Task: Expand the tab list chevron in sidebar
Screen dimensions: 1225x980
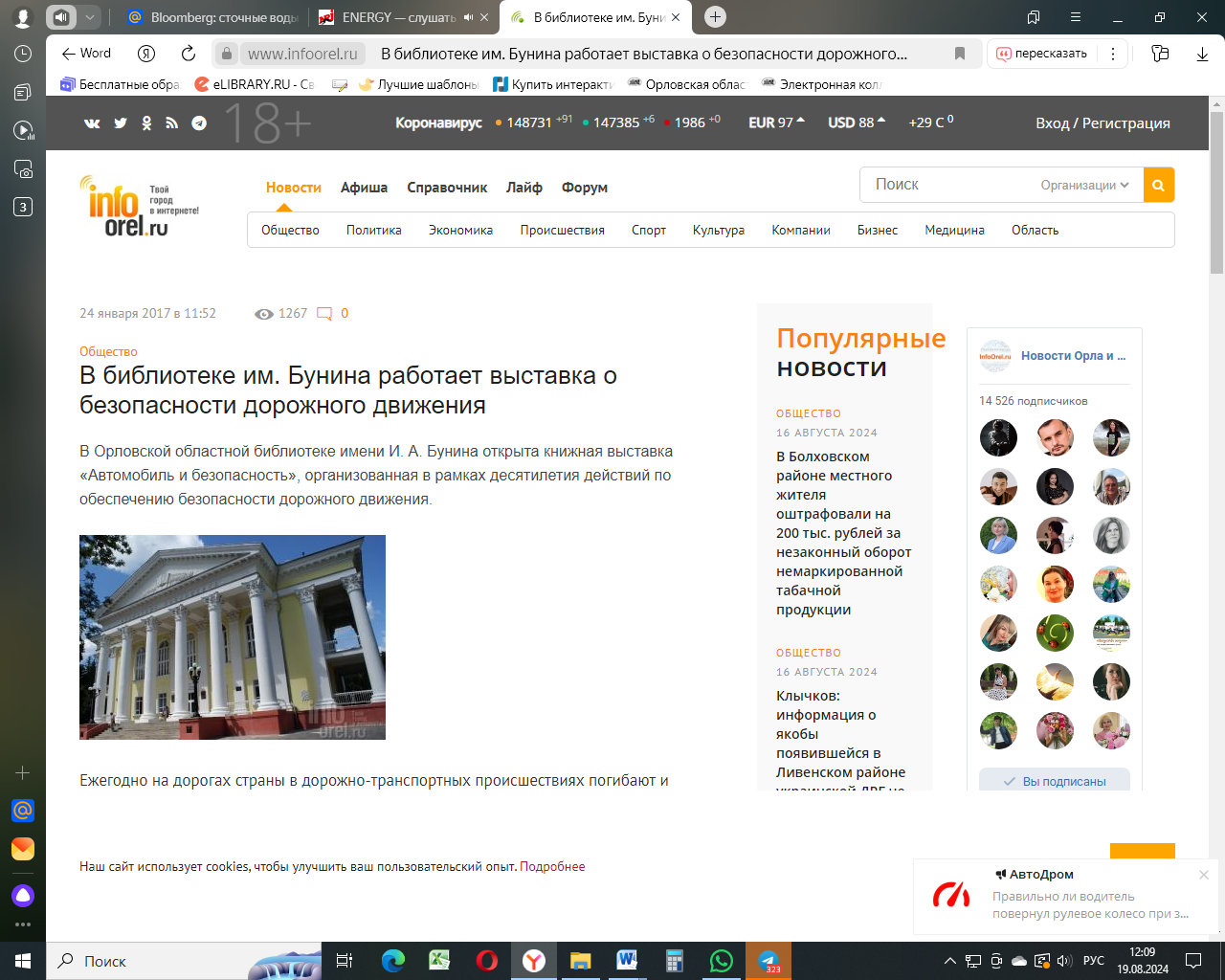Action: 89,17
